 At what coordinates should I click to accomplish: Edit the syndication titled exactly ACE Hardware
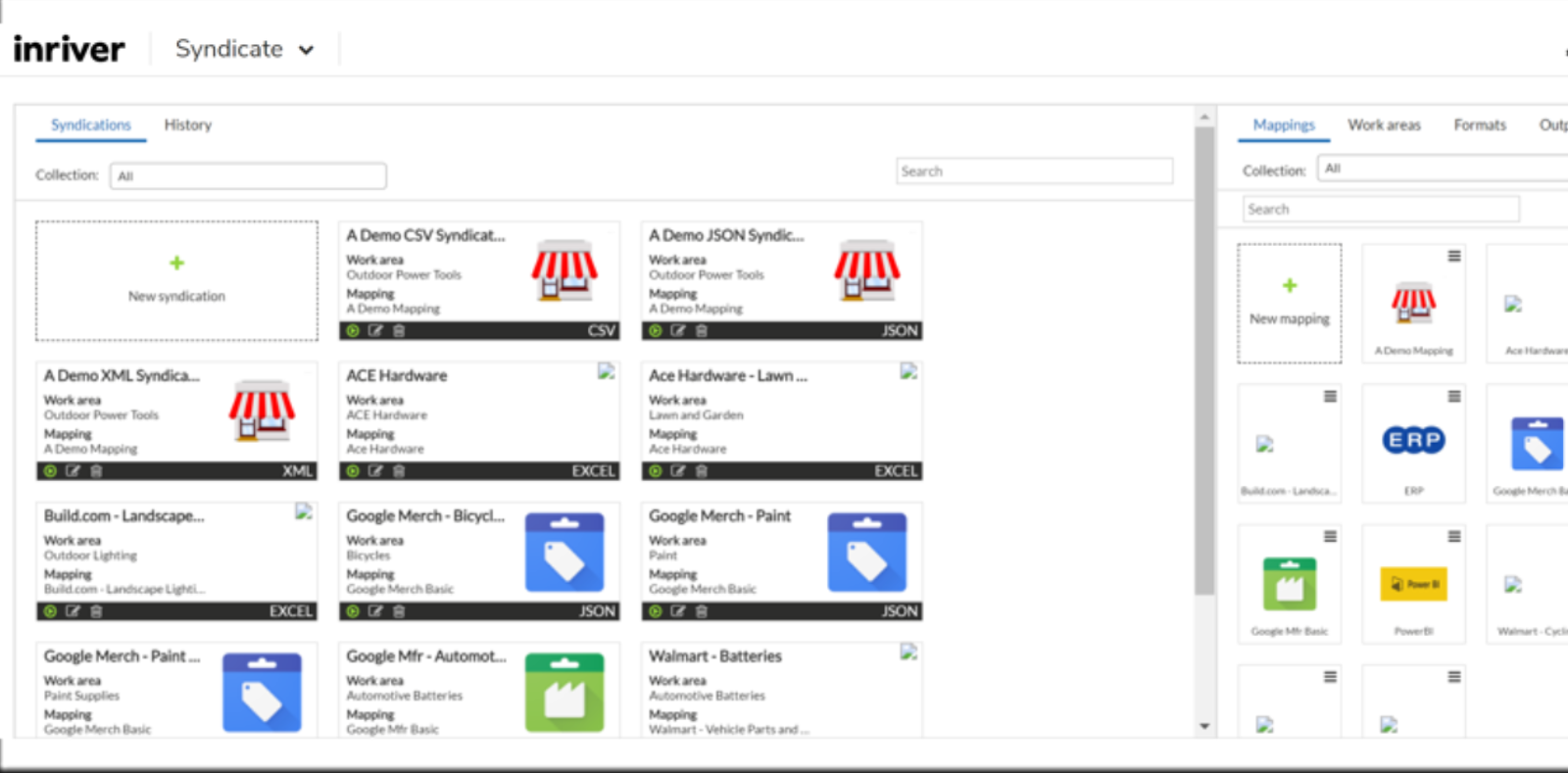(375, 471)
